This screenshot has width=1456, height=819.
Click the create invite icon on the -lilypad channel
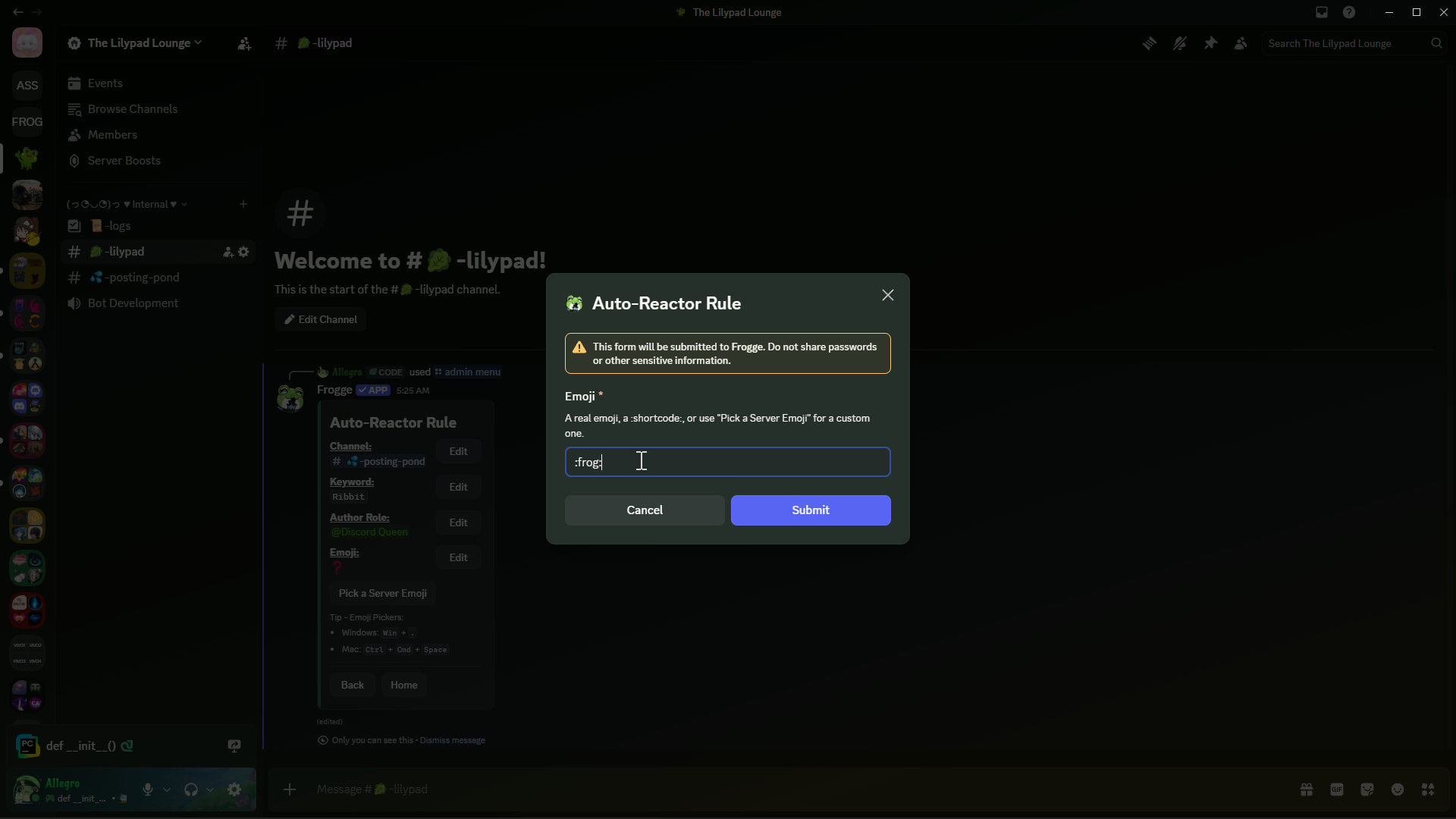pos(227,252)
